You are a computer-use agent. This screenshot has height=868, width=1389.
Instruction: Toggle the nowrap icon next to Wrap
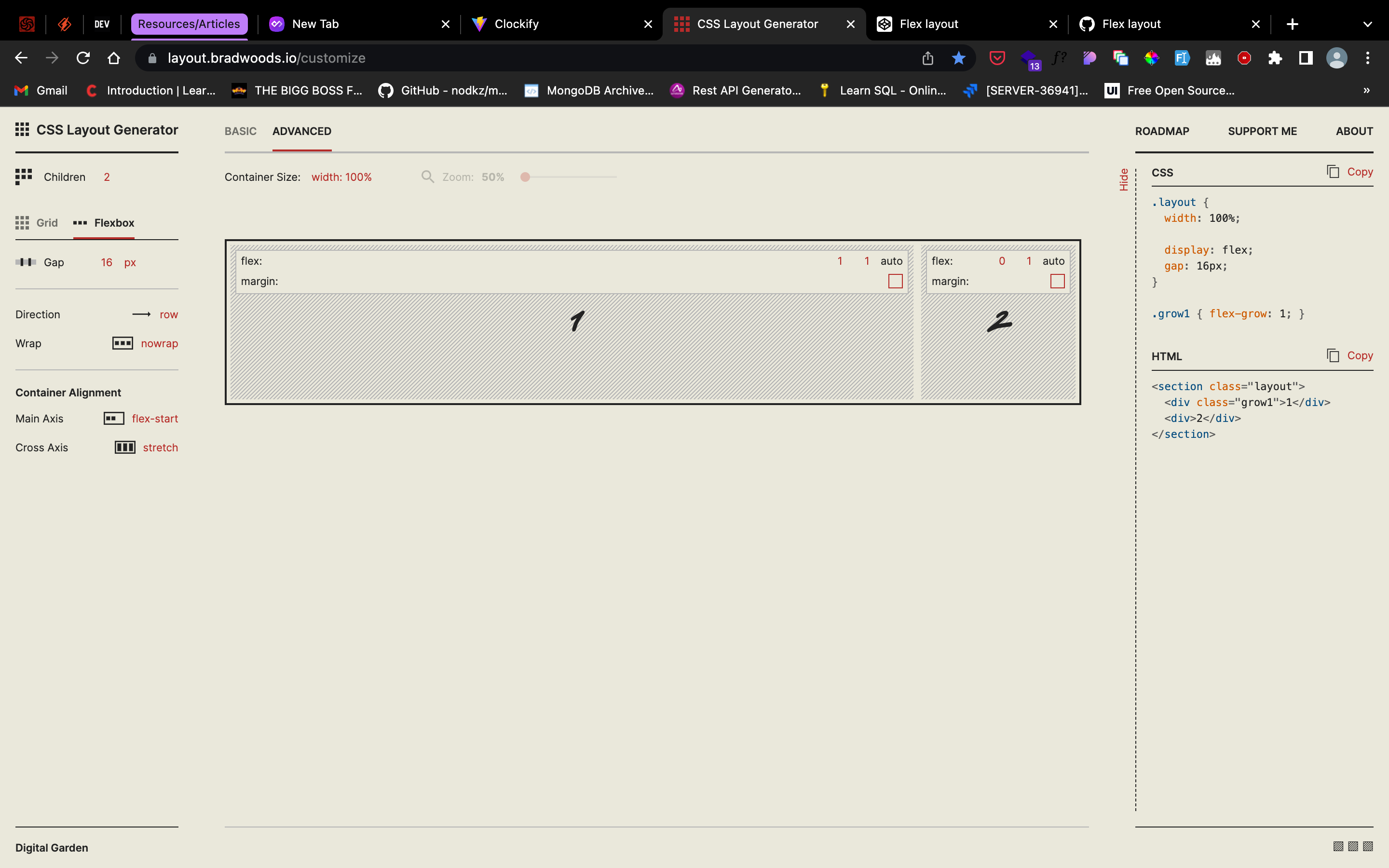[122, 343]
